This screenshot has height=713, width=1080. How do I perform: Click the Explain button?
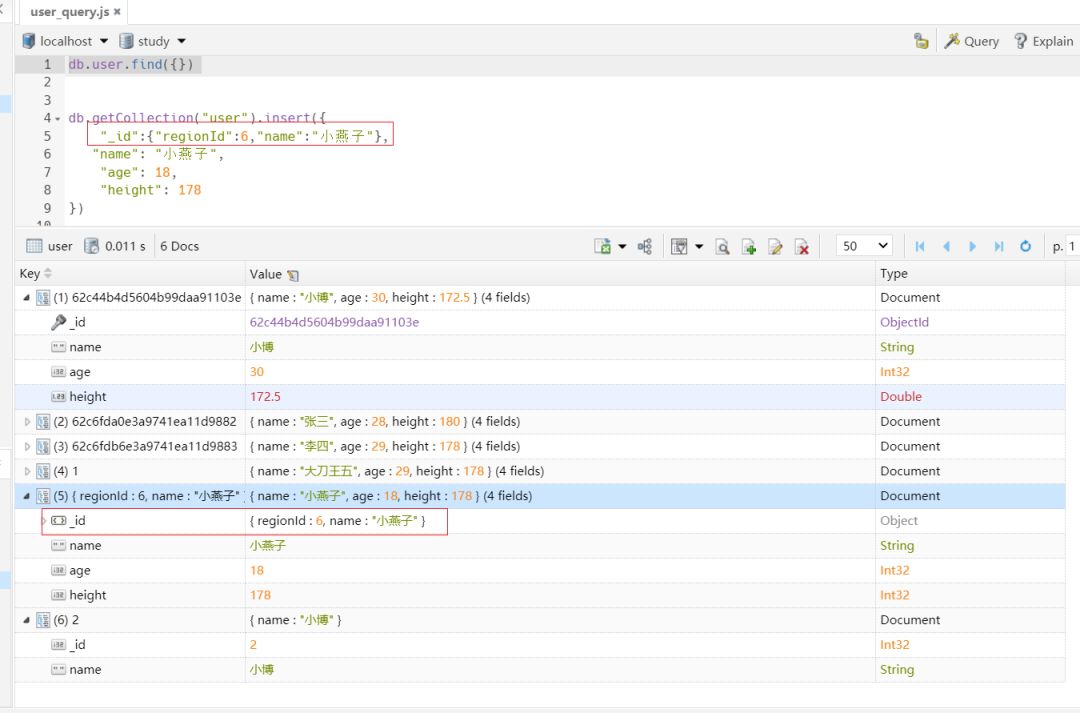click(x=1043, y=41)
